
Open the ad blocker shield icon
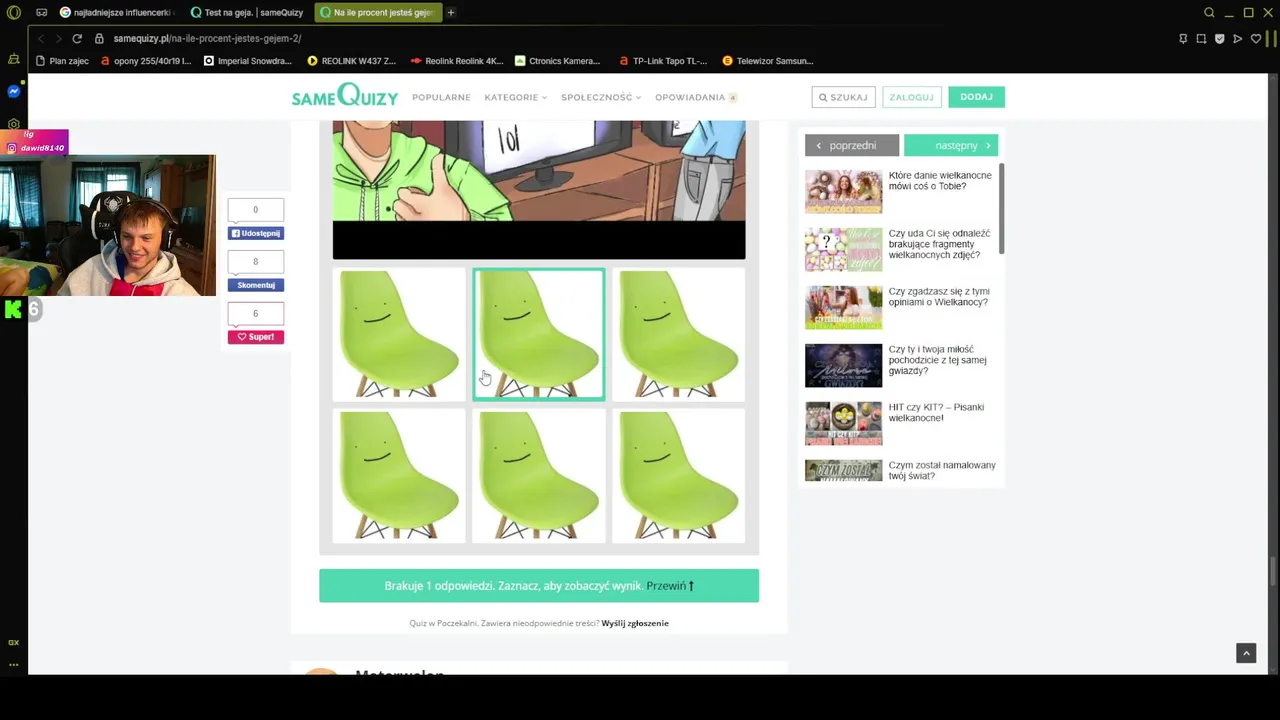click(x=1219, y=38)
